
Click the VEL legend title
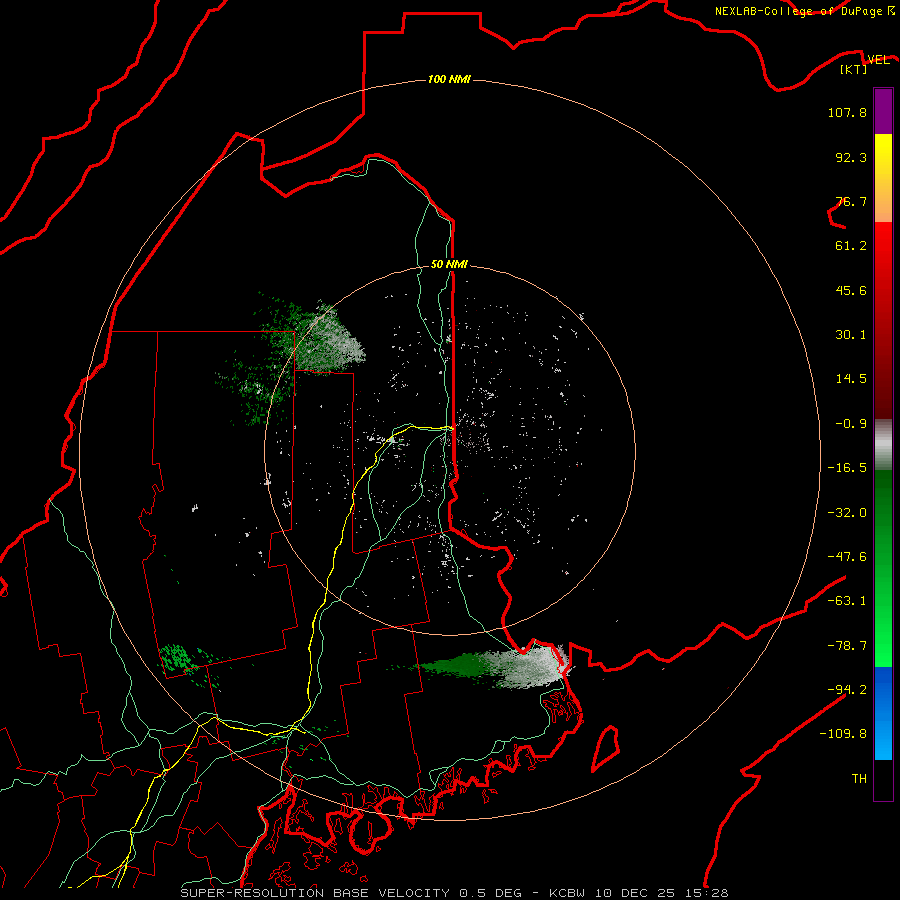[x=878, y=60]
